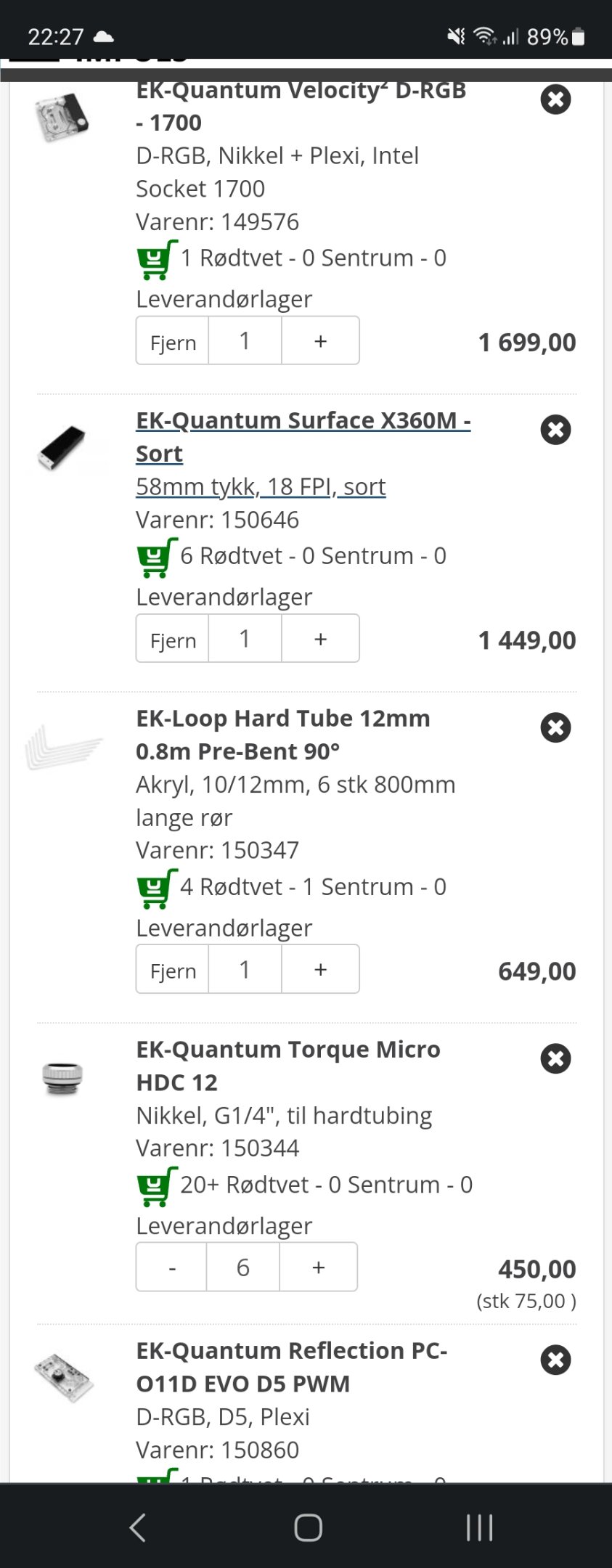Click Fjern button for Velocity² waterblock
The height and width of the screenshot is (1568, 612).
tap(173, 340)
